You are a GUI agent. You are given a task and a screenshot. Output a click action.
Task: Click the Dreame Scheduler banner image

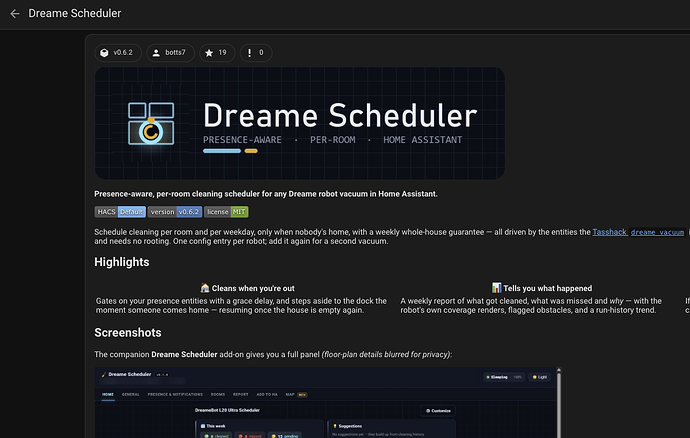[300, 123]
